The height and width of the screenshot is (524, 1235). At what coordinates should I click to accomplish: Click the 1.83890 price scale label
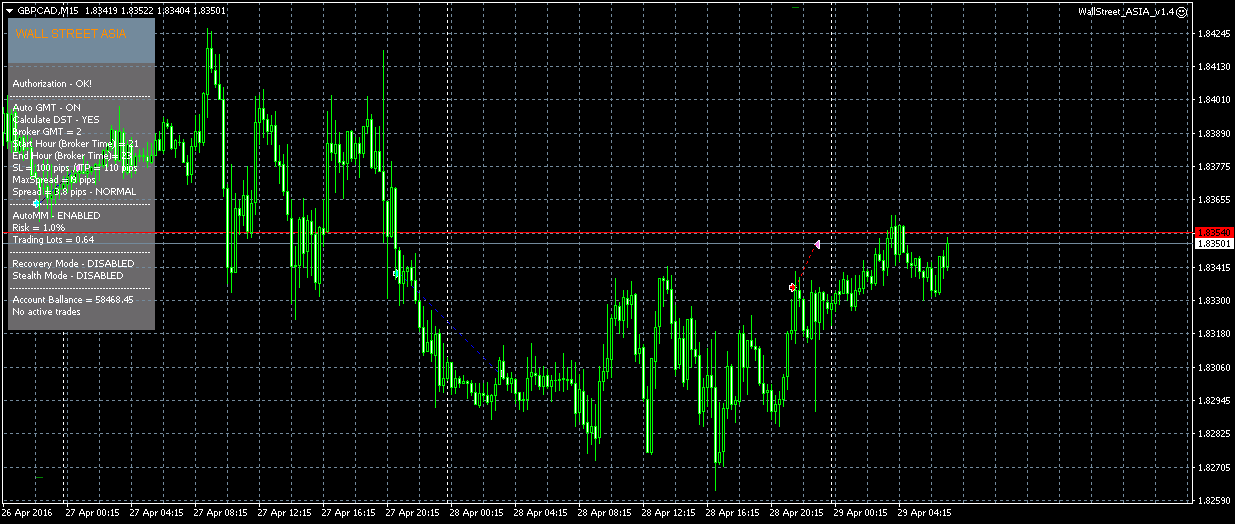[1213, 133]
